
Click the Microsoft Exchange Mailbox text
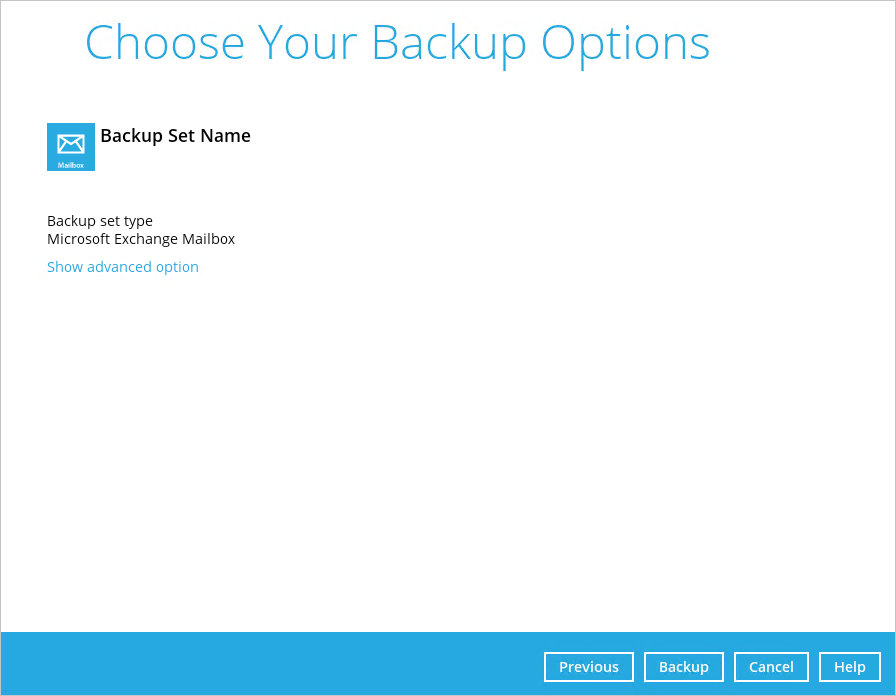click(x=141, y=239)
